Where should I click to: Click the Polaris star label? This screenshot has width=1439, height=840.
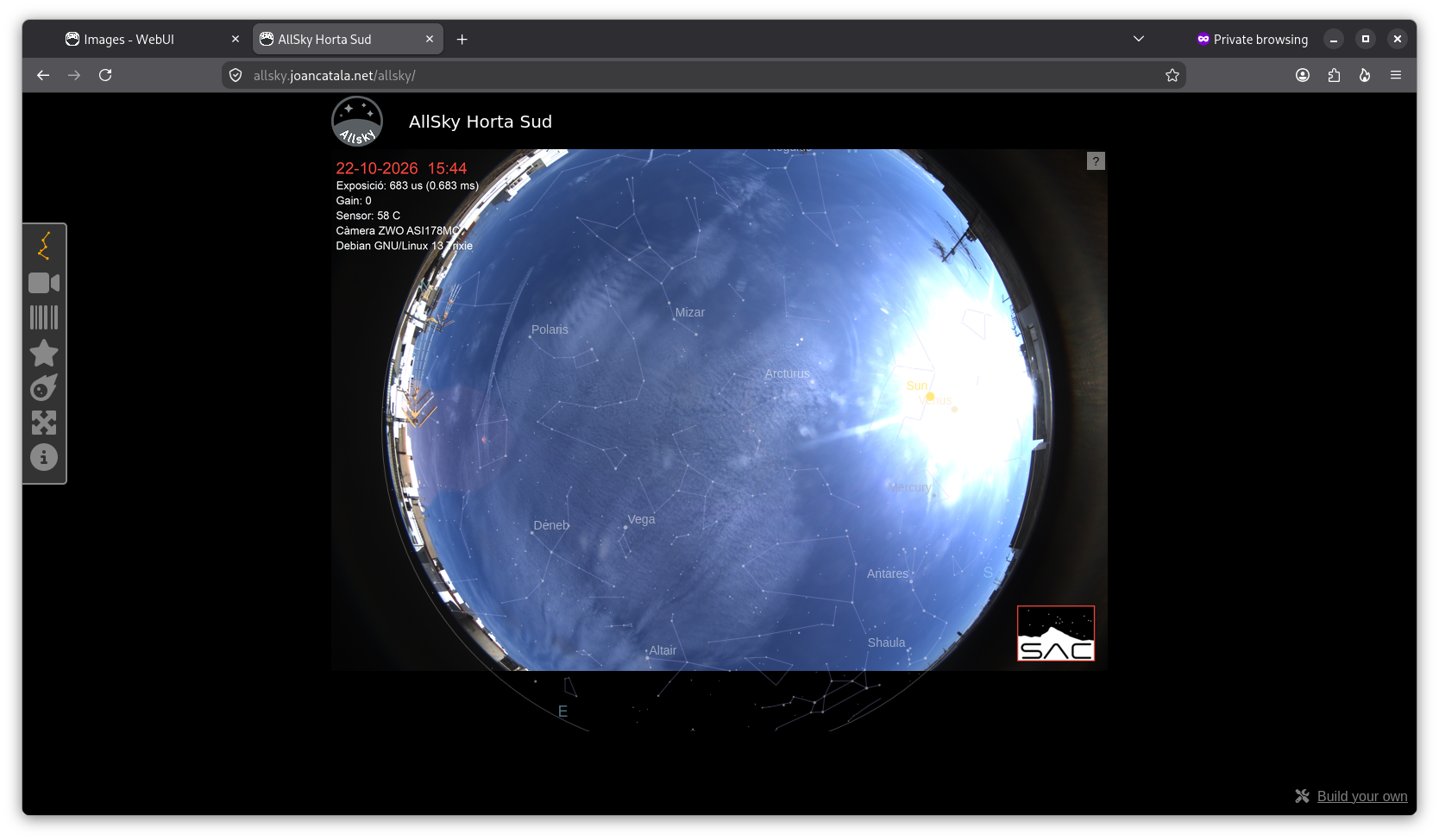[550, 329]
